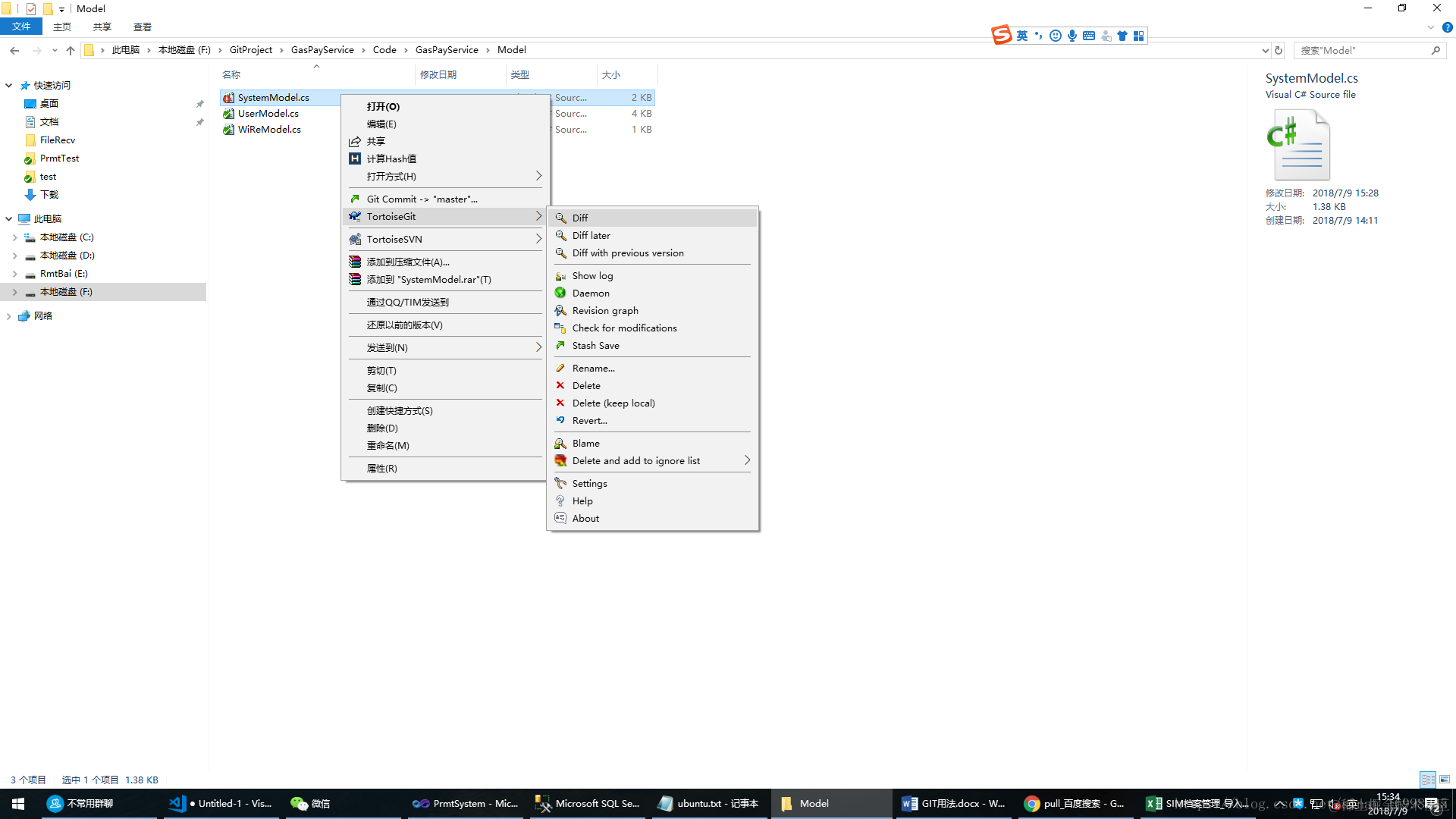Click the Sogou microphone voice input icon
Viewport: 1456px width, 819px height.
tap(1072, 36)
